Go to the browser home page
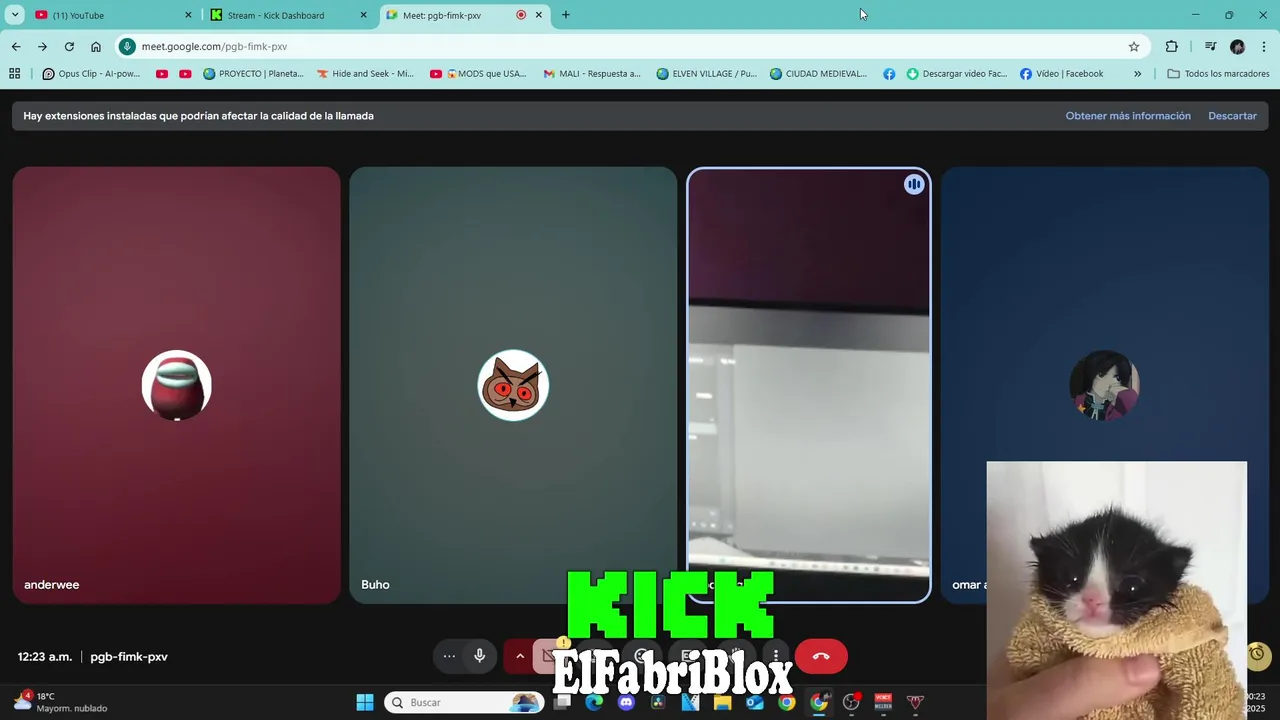The height and width of the screenshot is (720, 1280). click(96, 46)
